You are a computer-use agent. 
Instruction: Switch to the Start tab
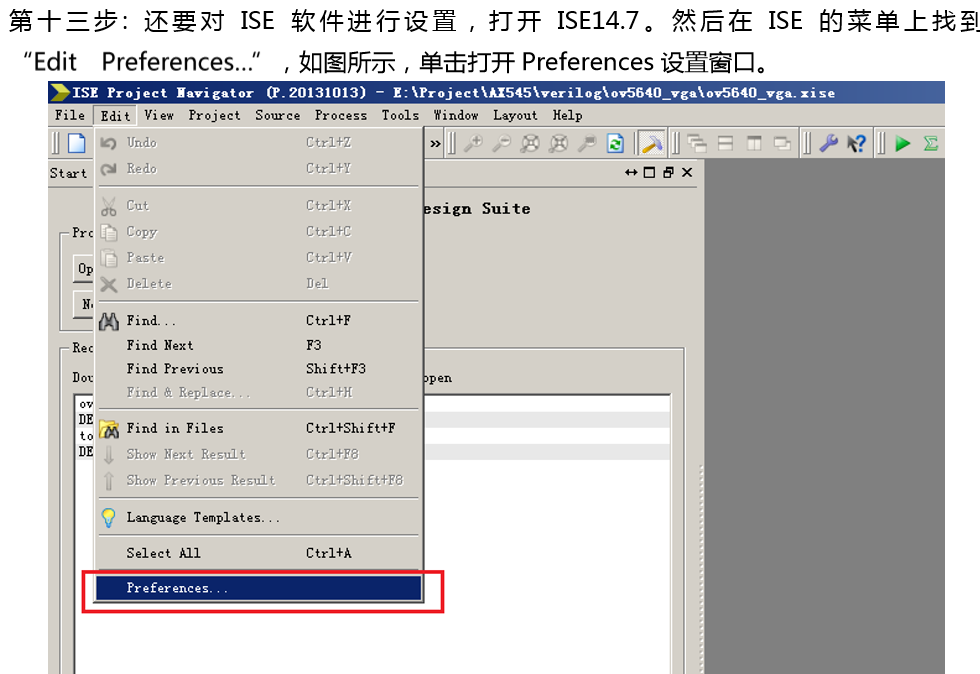point(69,173)
